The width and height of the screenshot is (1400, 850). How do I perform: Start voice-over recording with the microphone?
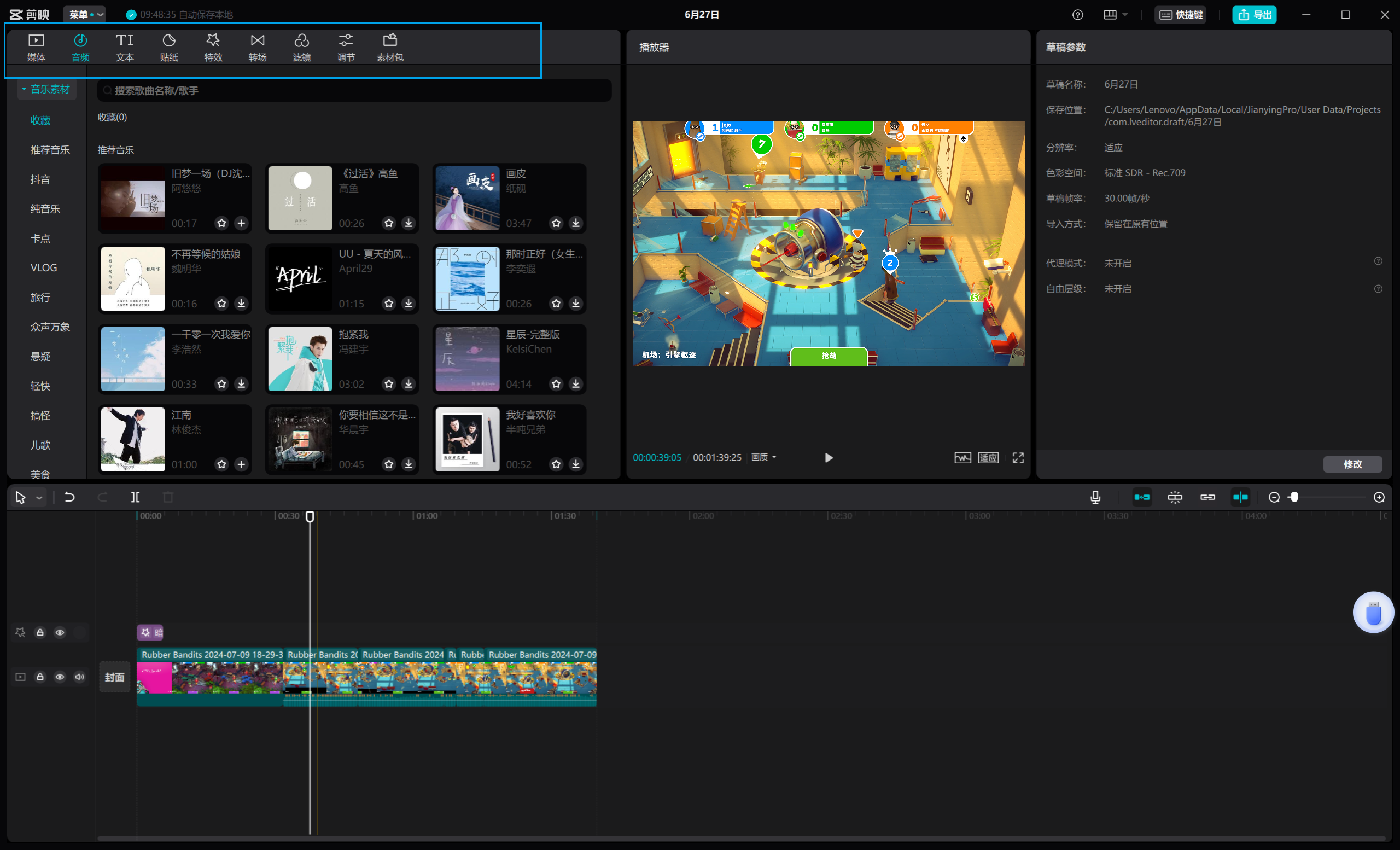click(1095, 497)
